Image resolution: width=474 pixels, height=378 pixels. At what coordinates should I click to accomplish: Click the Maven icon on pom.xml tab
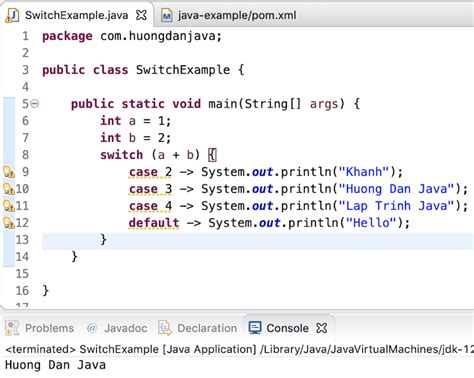tap(167, 16)
